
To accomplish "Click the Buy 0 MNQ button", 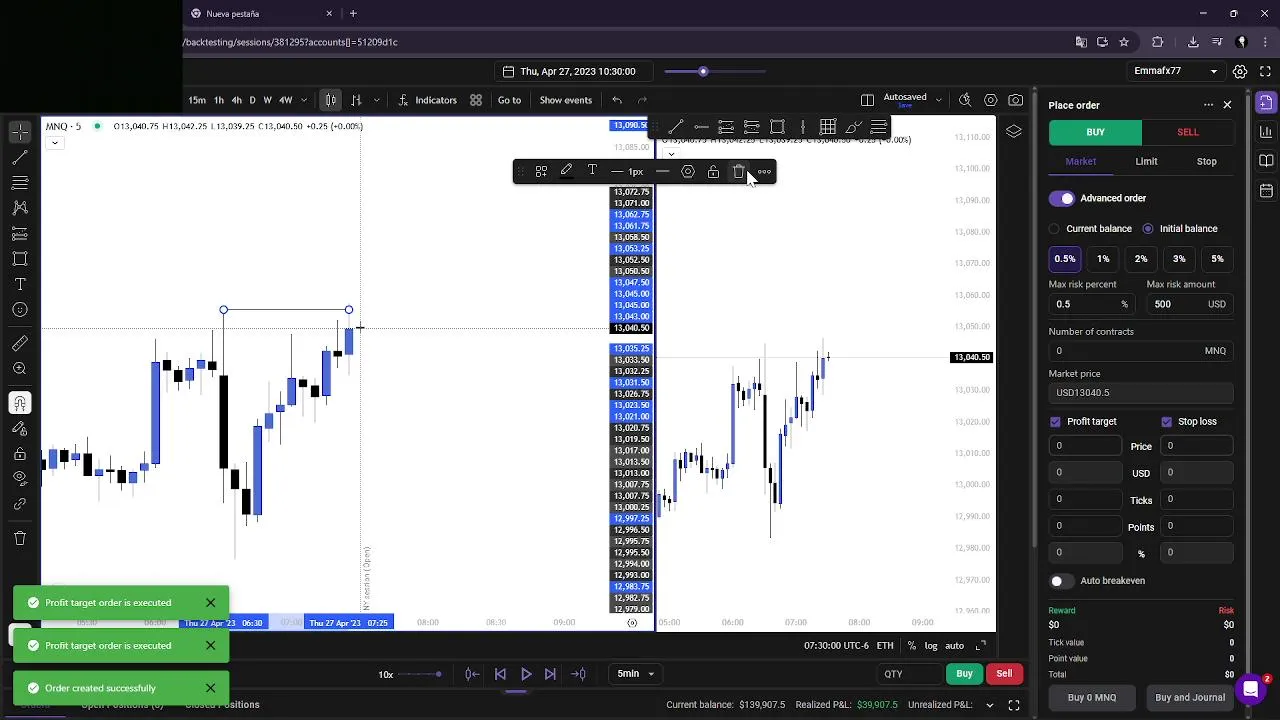I will click(1092, 698).
